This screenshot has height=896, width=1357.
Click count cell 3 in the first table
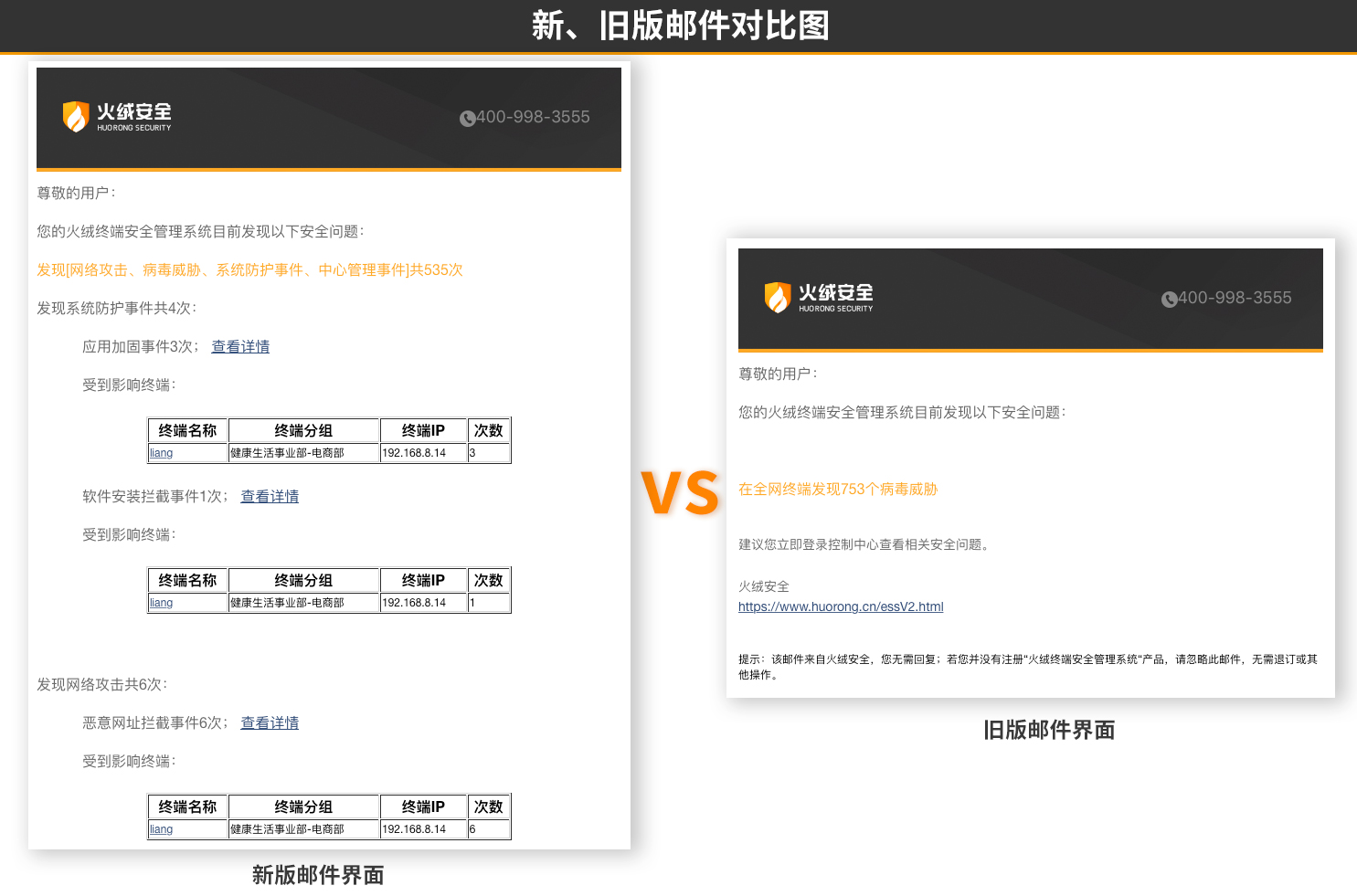tap(488, 453)
